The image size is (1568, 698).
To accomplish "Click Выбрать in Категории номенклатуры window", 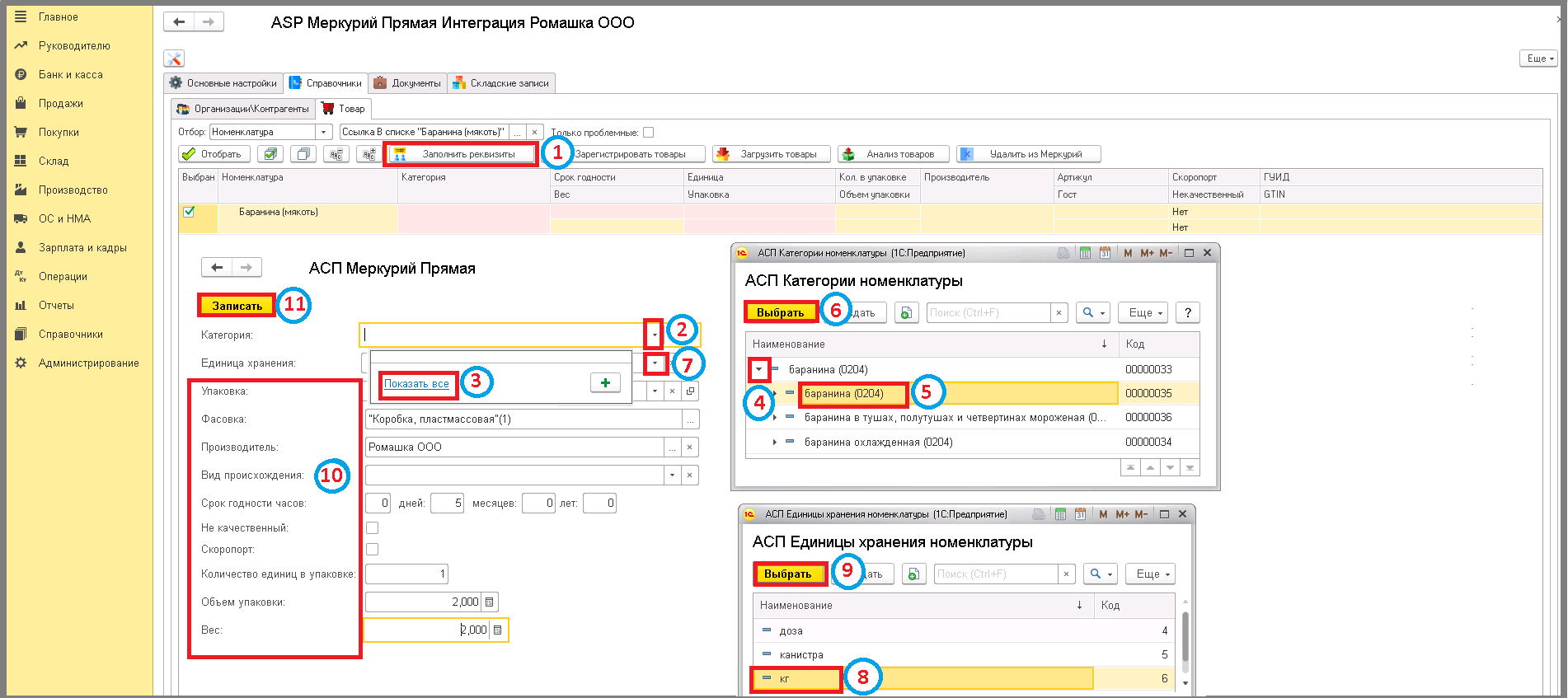I will point(780,312).
